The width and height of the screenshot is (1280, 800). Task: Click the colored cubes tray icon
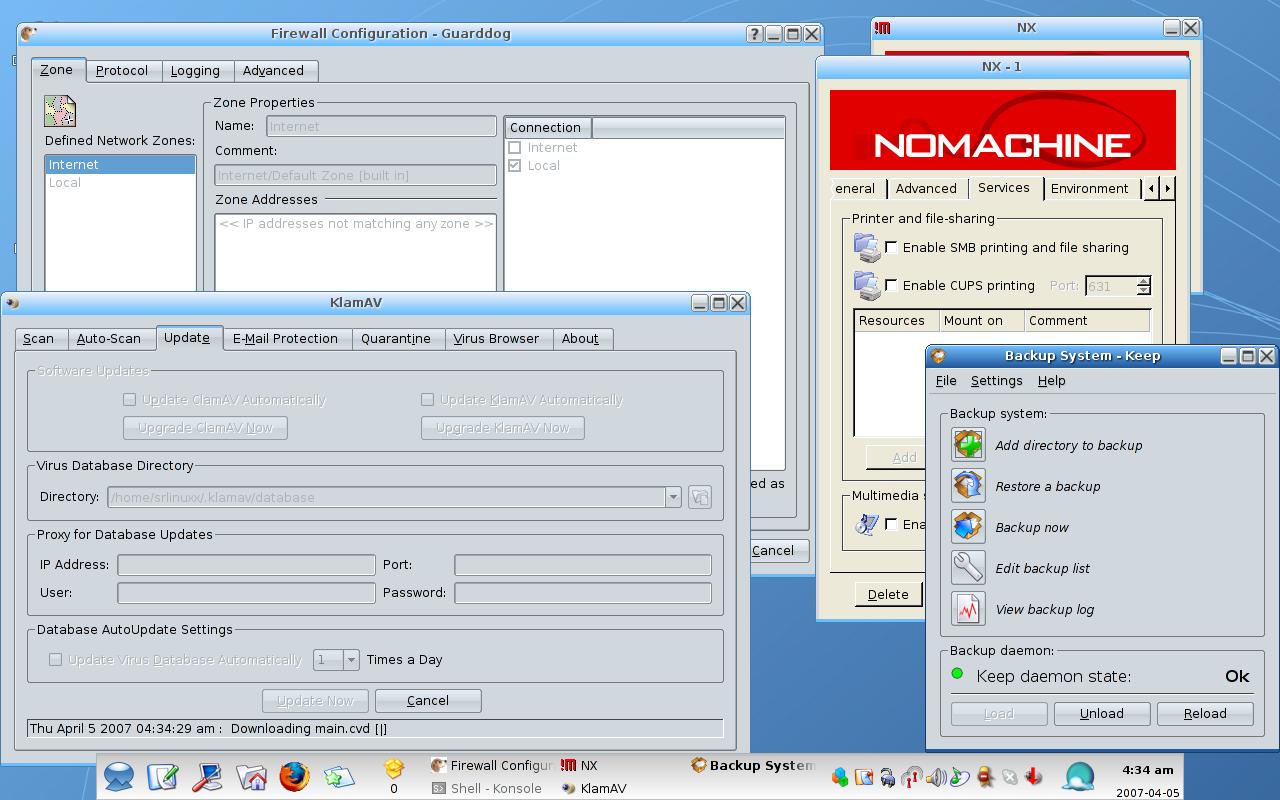840,776
